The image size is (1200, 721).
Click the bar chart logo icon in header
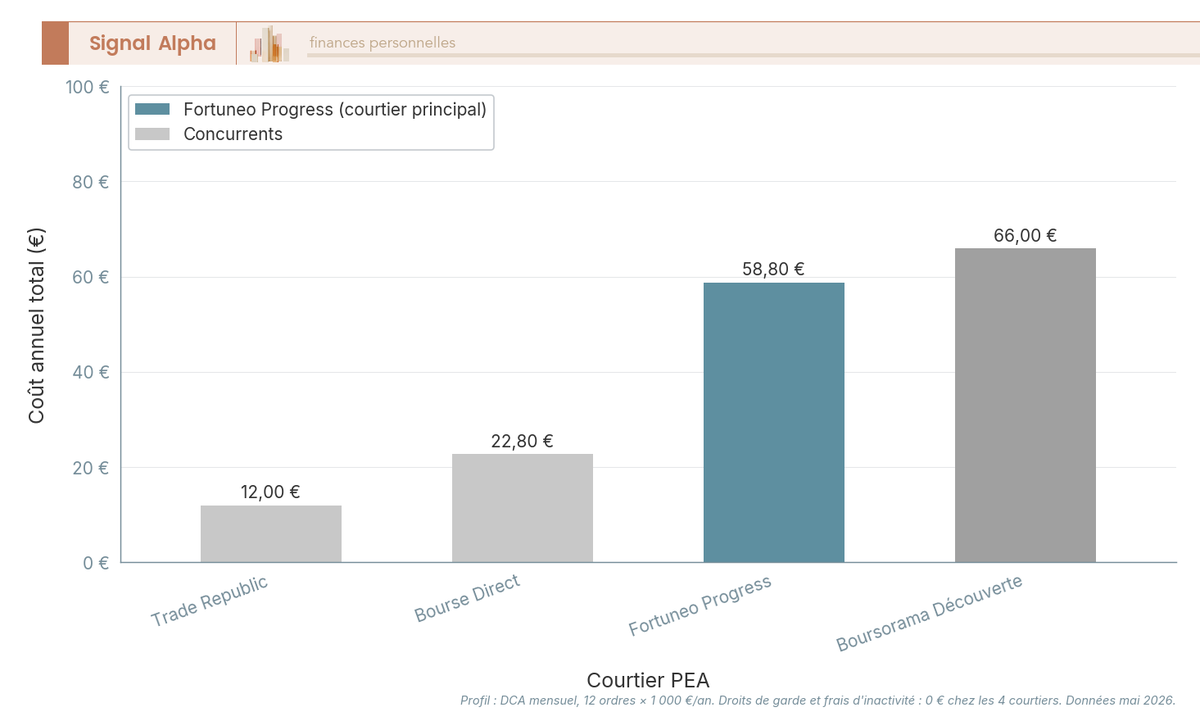coord(270,44)
